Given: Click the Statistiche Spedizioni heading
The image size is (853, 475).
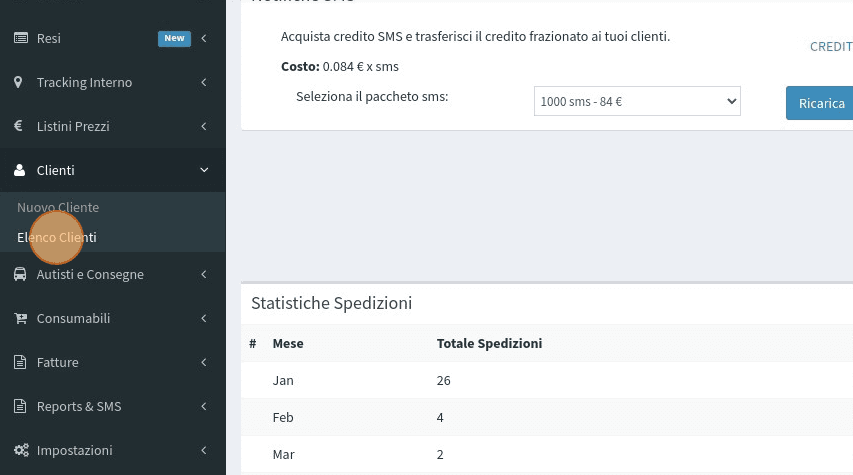Looking at the screenshot, I should 331,303.
